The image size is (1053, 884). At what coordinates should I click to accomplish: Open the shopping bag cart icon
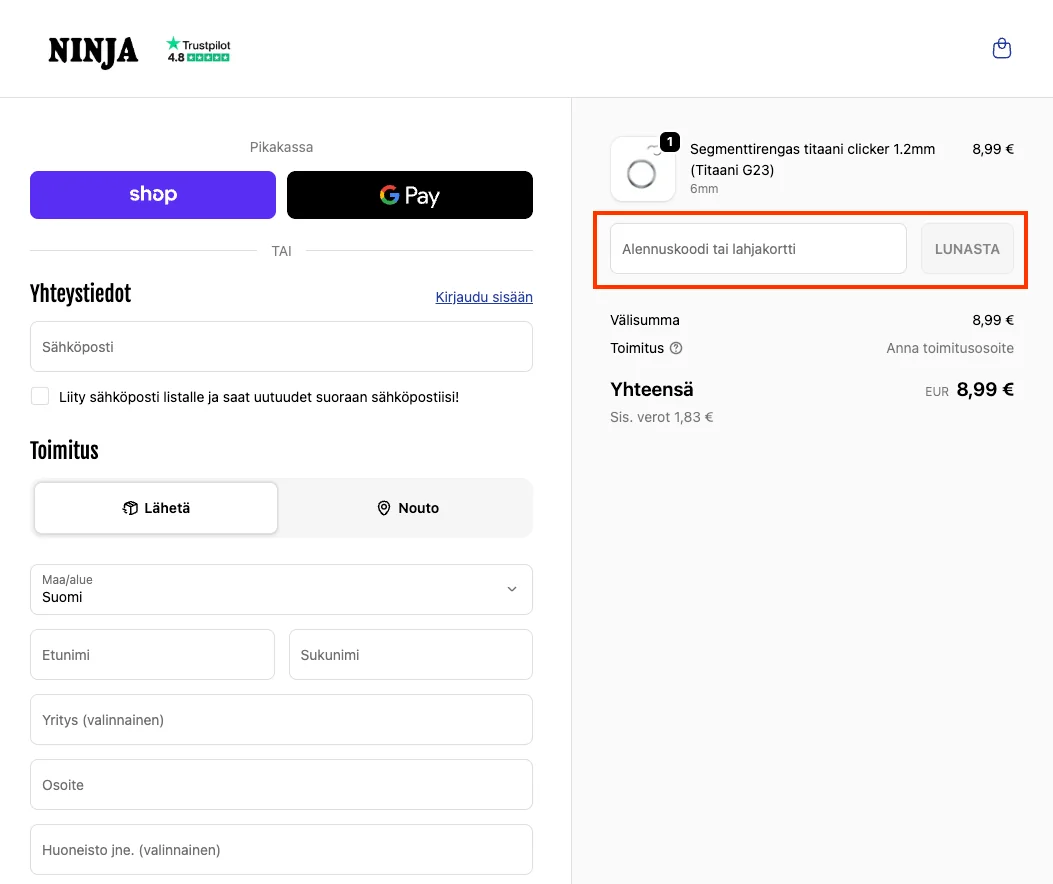click(1001, 48)
